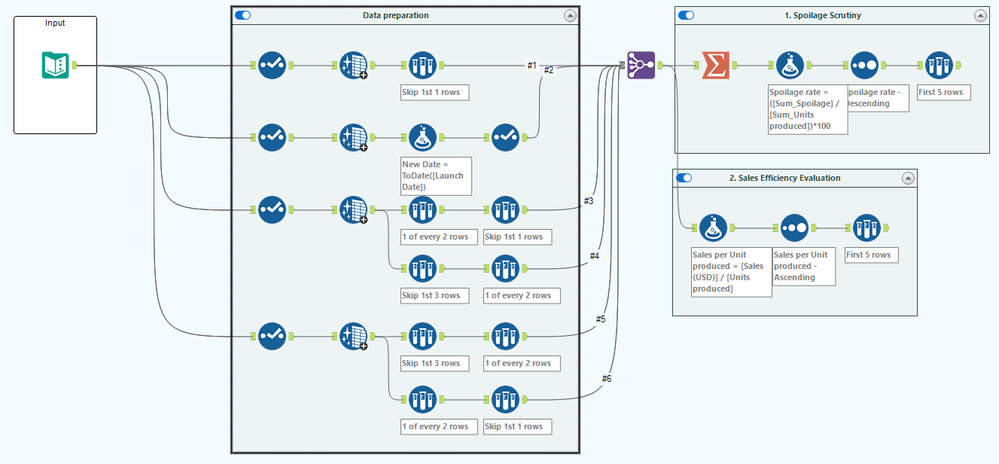The height and width of the screenshot is (464, 999).
Task: Select third-row Data Cleansing tool
Action: tap(354, 209)
